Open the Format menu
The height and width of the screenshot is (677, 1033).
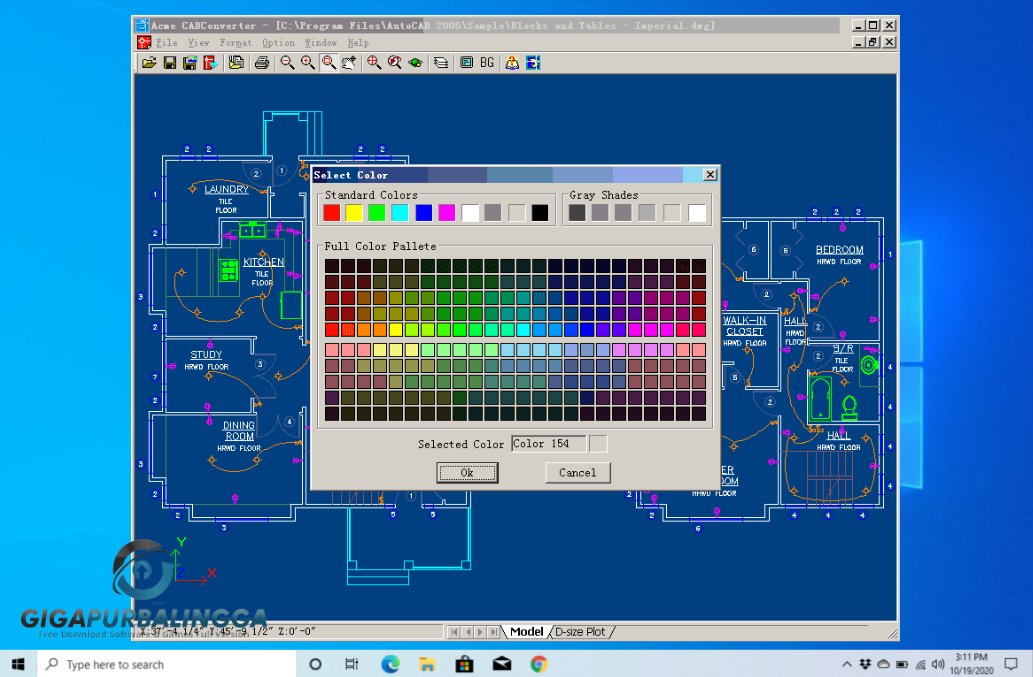236,42
